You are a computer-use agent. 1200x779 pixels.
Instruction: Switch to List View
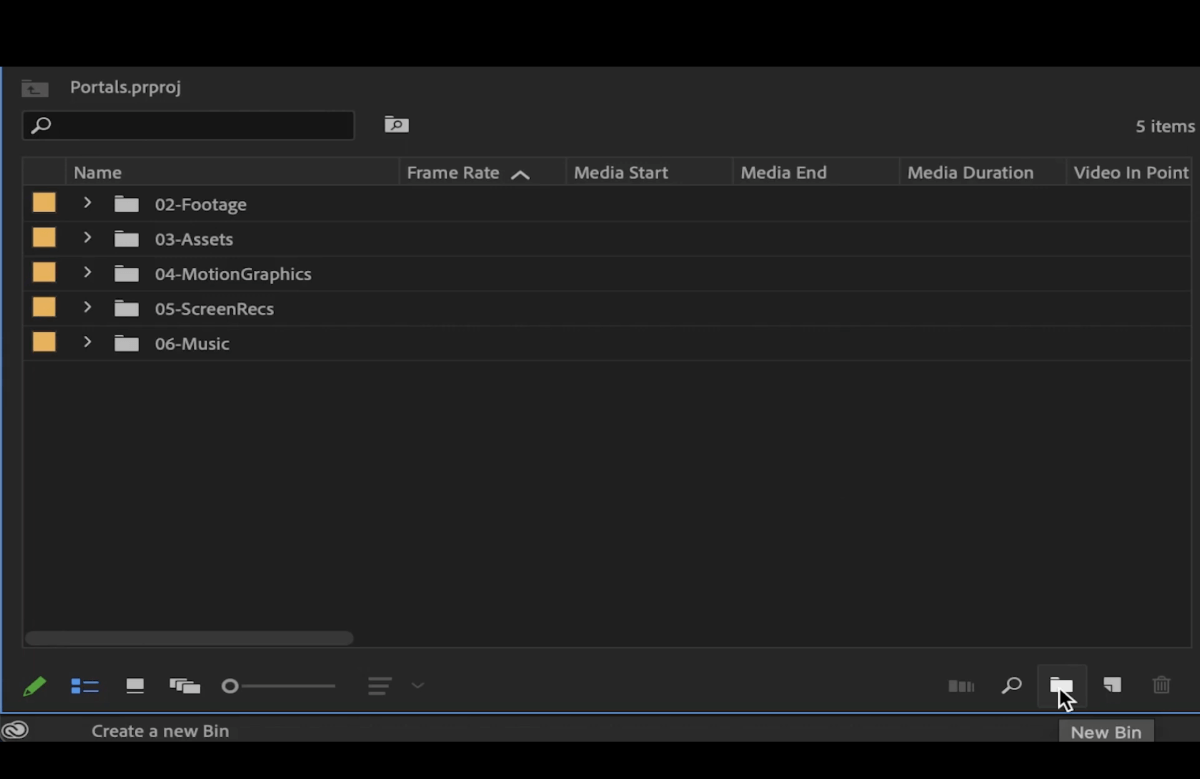coord(85,686)
